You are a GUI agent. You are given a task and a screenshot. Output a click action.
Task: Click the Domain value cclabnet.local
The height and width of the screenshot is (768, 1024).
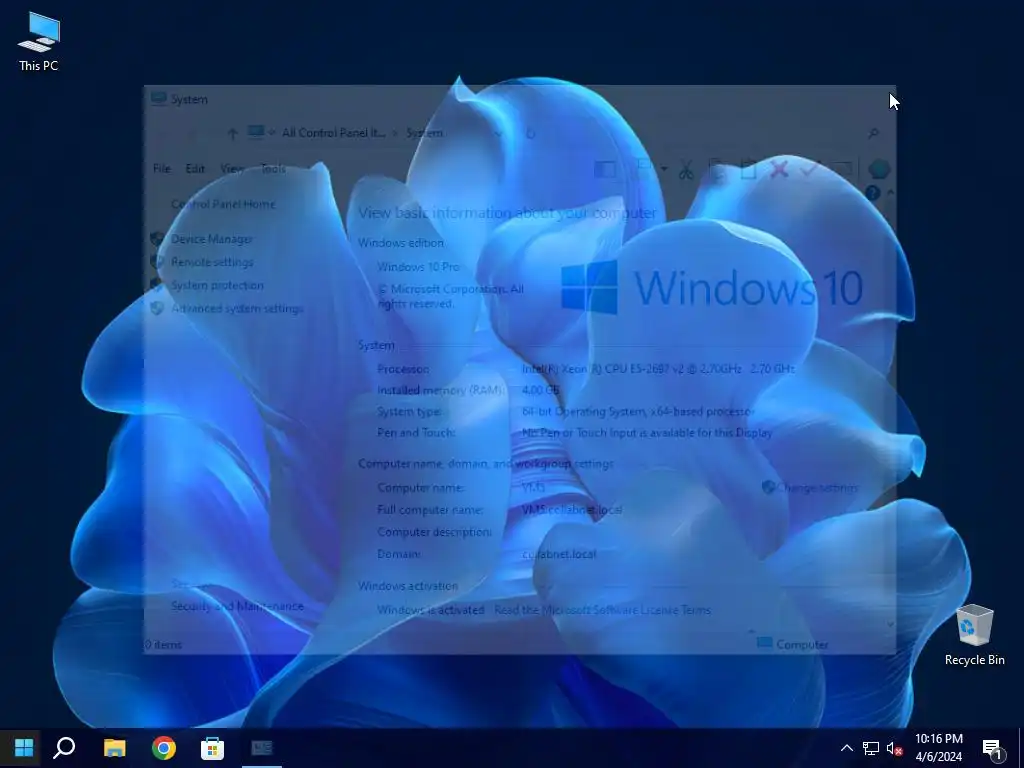[x=559, y=554]
